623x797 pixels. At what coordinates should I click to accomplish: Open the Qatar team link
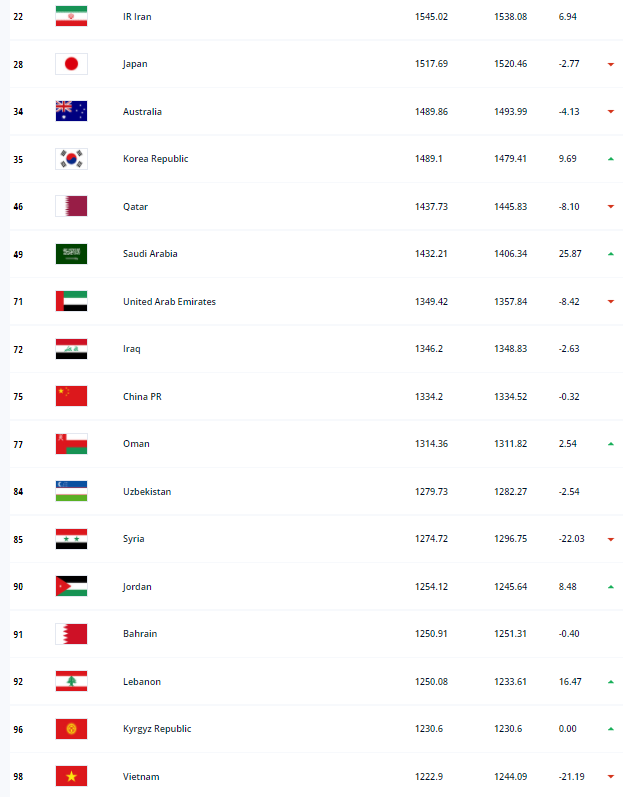tap(135, 207)
